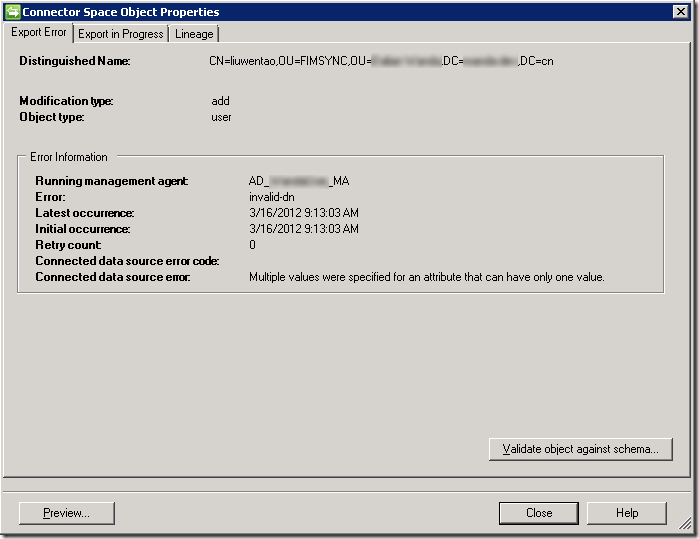The width and height of the screenshot is (699, 539).
Task: Click the Connected data source error label
Action: click(x=113, y=277)
